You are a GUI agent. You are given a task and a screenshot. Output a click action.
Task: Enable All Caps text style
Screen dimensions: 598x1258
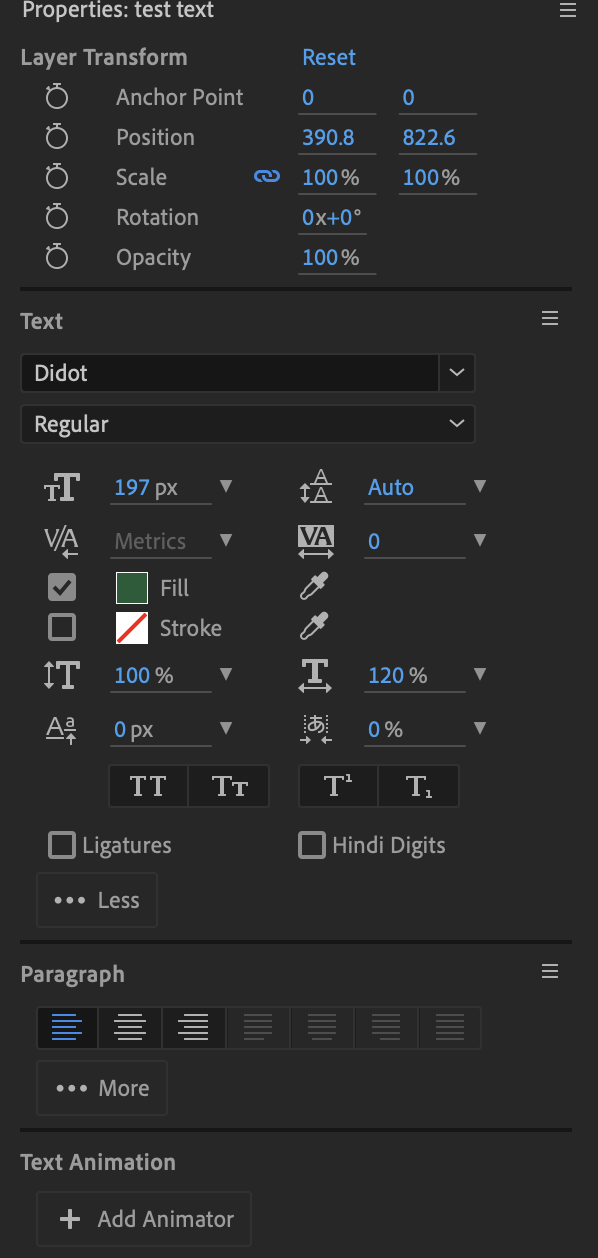coord(148,786)
